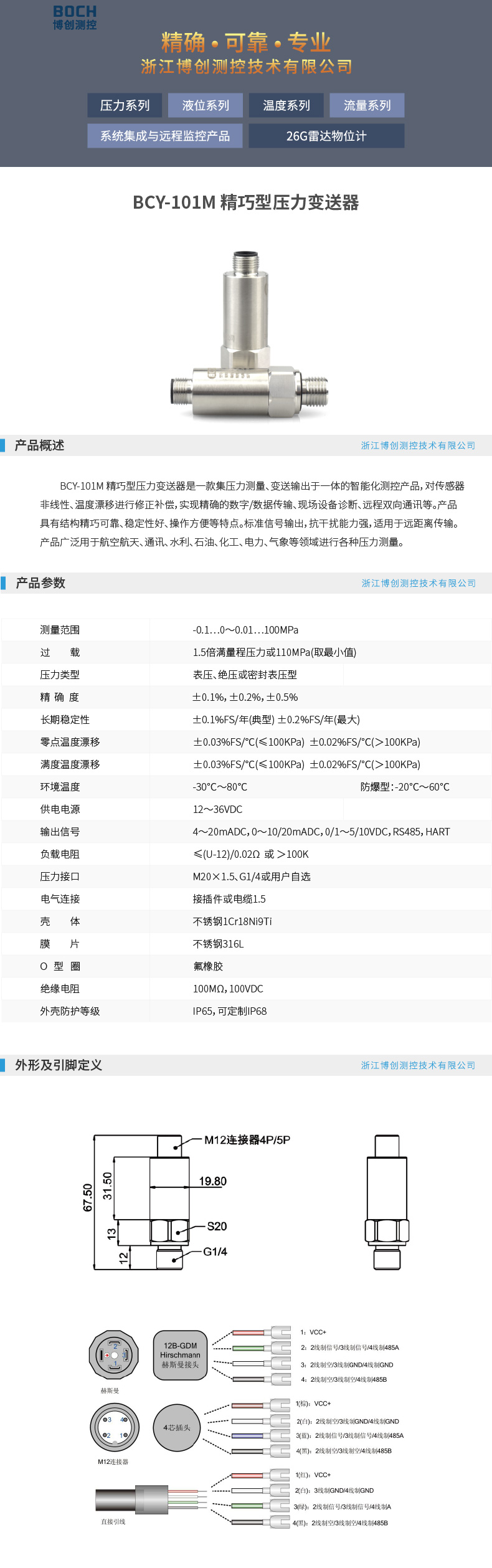Click the 12B-GDM Hirschmann 赫斯曼接头 badge
The height and width of the screenshot is (1568, 492).
click(x=180, y=1355)
